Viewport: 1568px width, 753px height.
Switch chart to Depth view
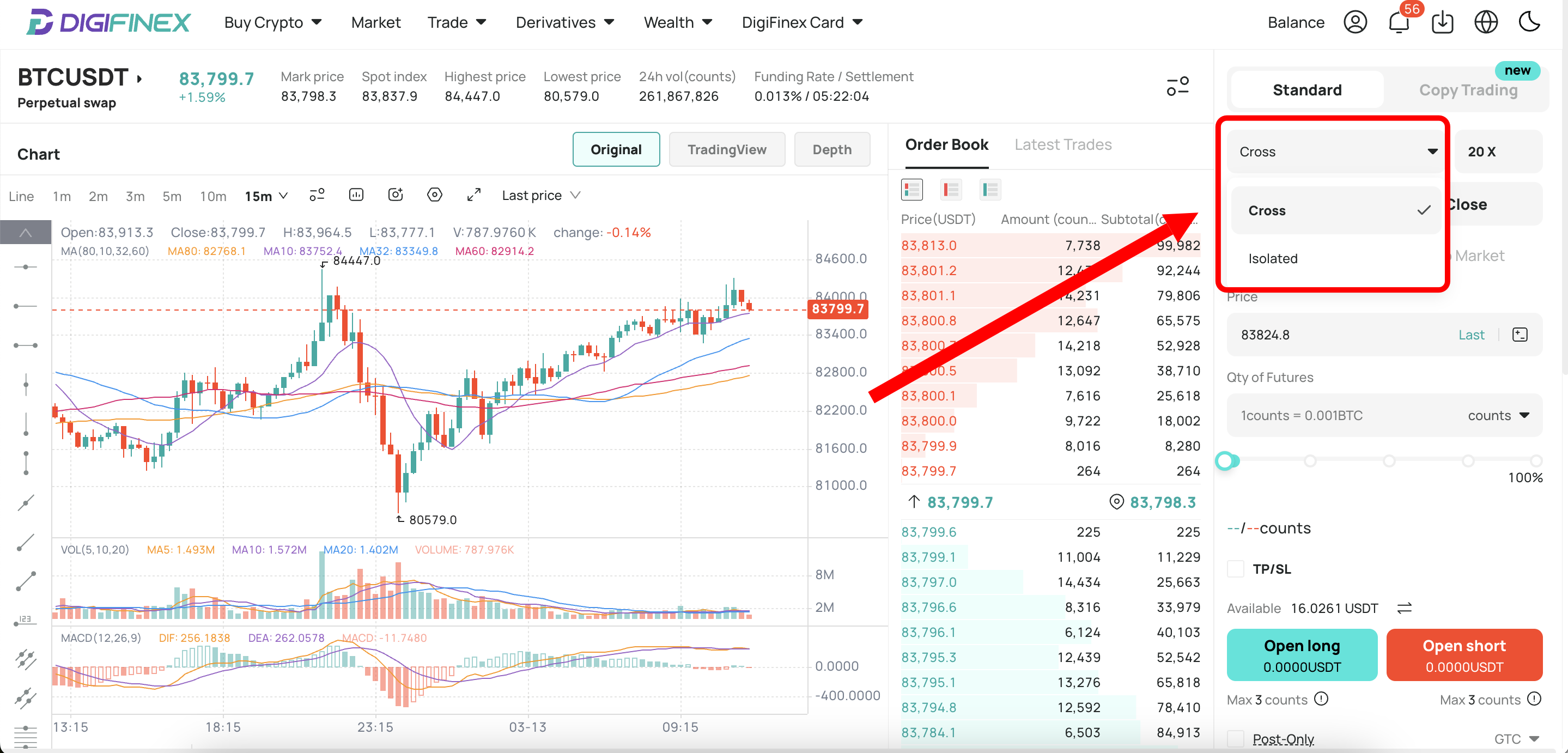click(832, 150)
